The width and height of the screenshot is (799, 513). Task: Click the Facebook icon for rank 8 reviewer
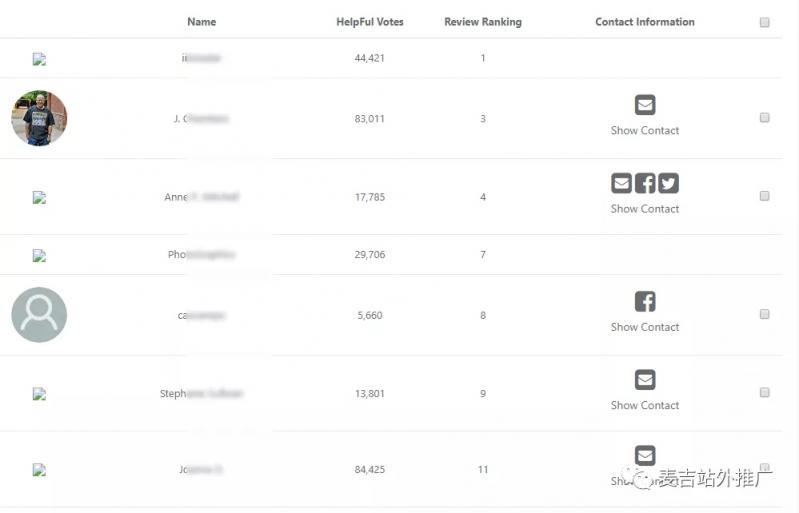(645, 302)
